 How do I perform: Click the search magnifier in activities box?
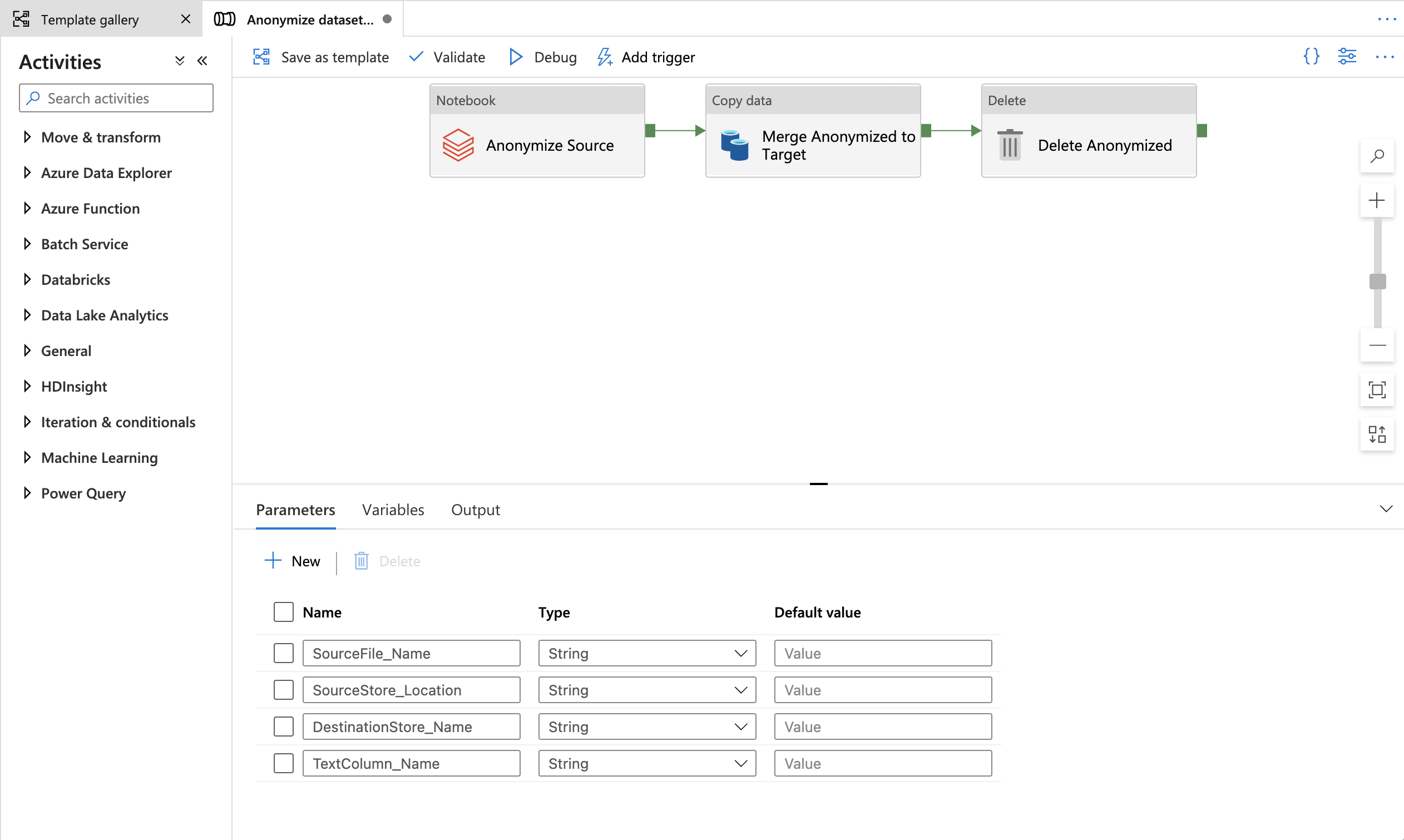click(33, 98)
